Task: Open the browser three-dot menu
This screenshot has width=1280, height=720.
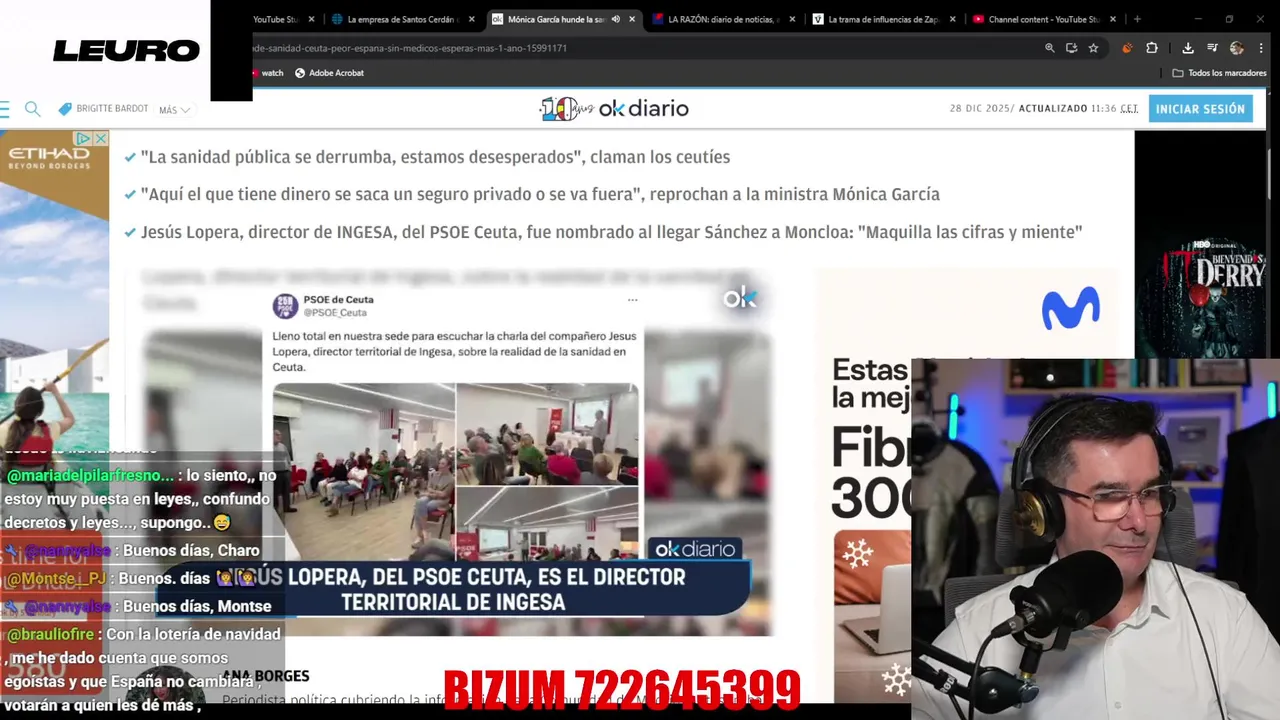Action: click(x=1261, y=48)
